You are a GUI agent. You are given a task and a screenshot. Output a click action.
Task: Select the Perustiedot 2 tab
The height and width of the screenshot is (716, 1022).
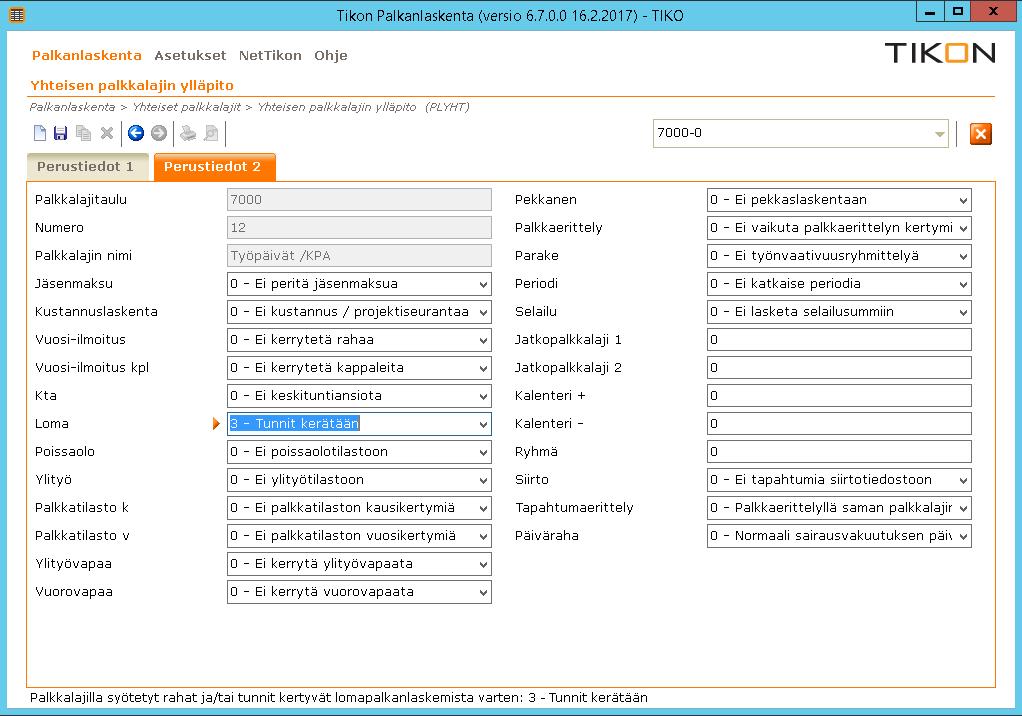pos(214,167)
